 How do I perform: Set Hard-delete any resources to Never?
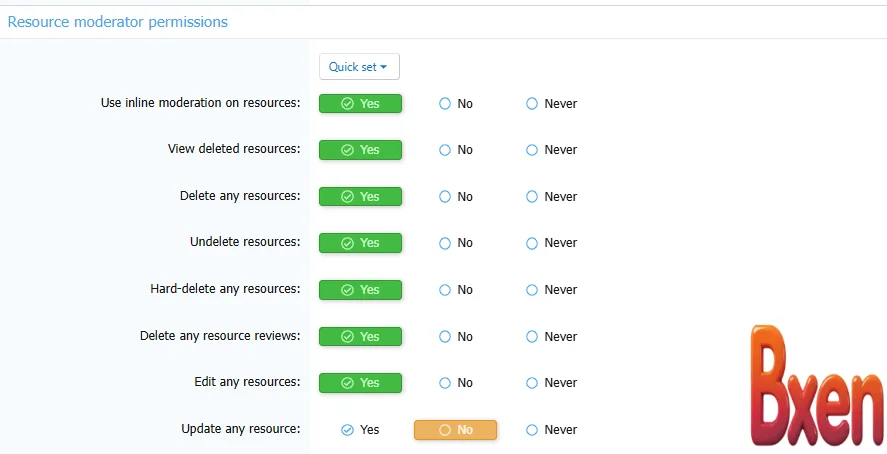pos(551,290)
